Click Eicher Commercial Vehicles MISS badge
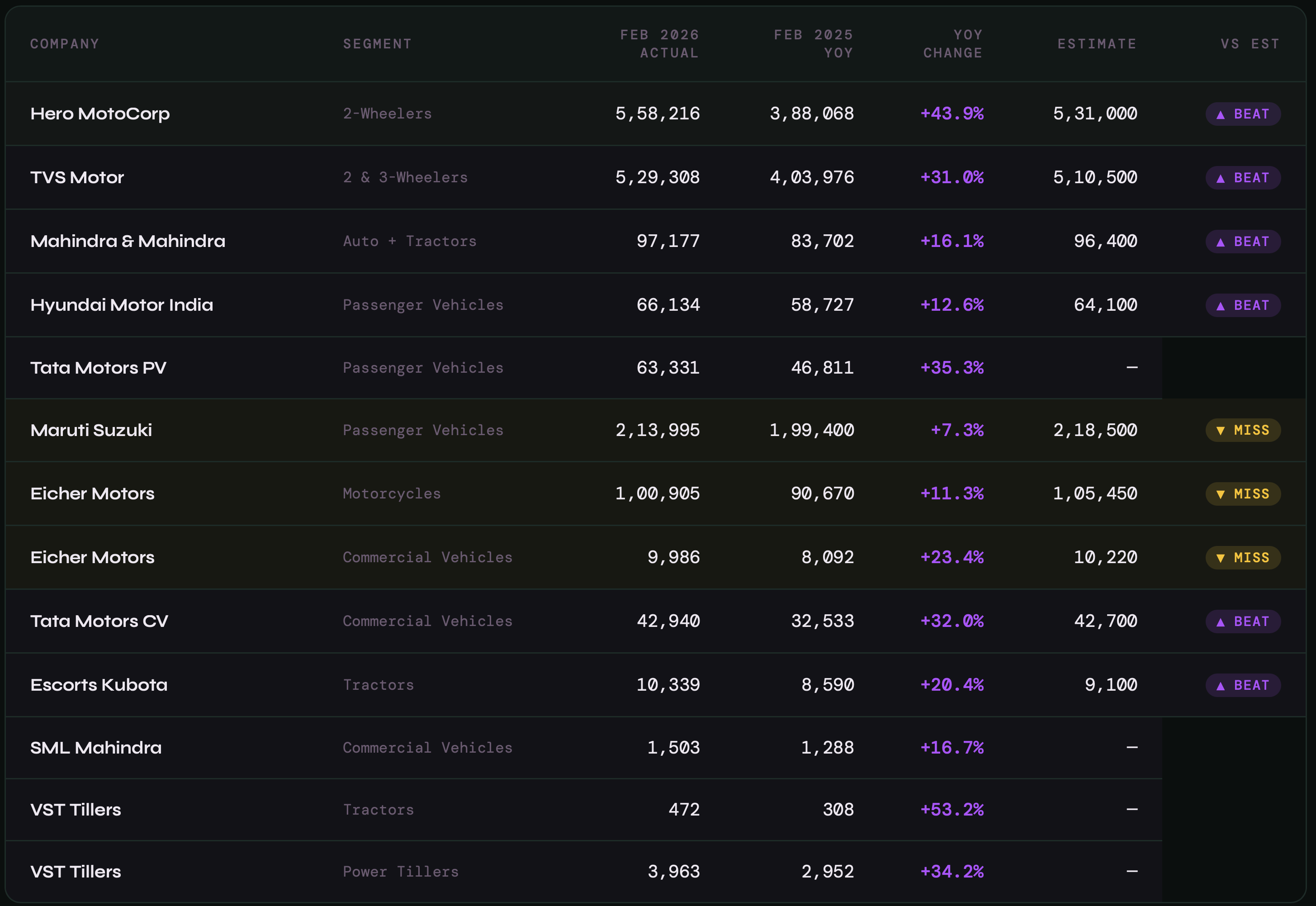Screen dimensions: 1316x906 pyautogui.click(x=1242, y=557)
